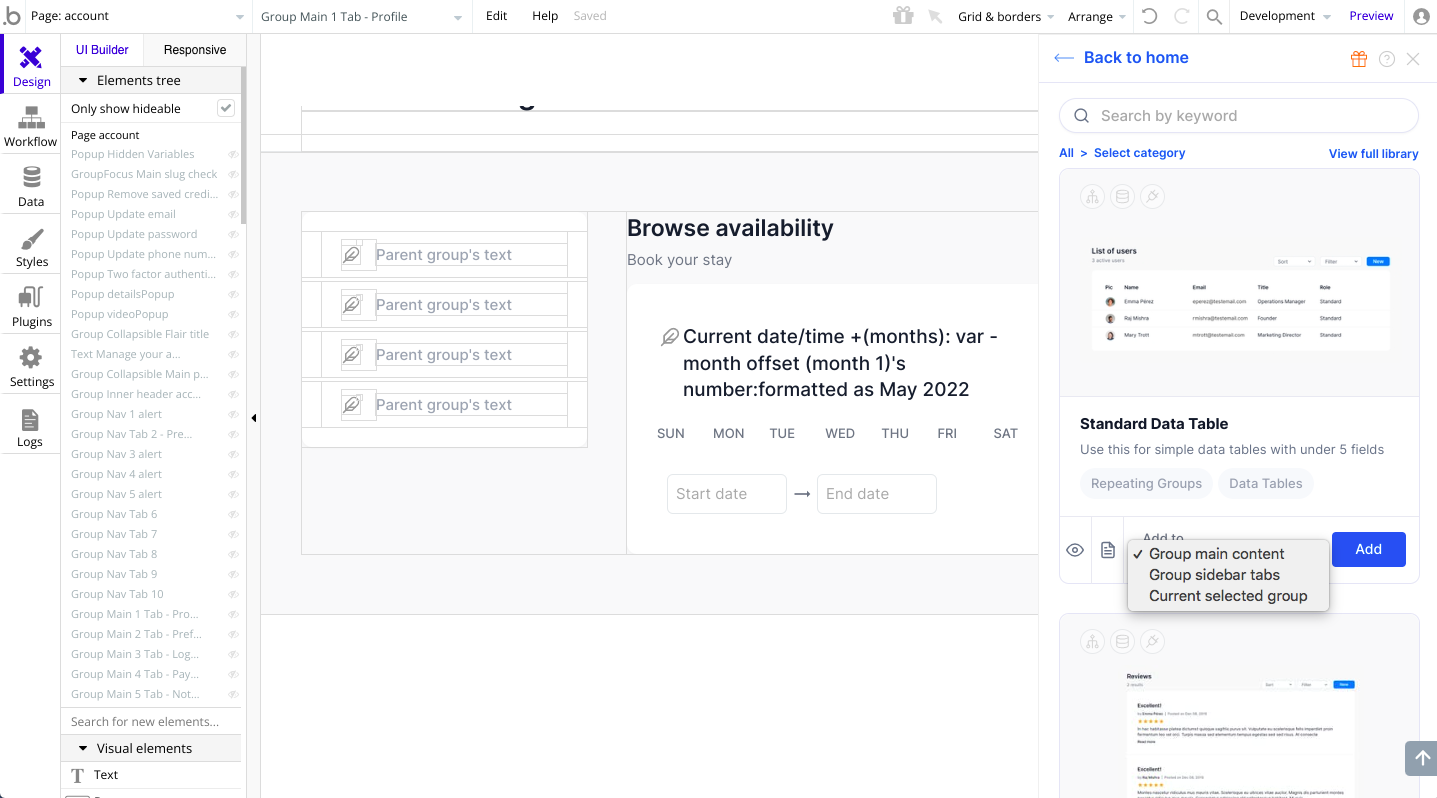
Task: Click the blue Add button
Action: click(1368, 549)
